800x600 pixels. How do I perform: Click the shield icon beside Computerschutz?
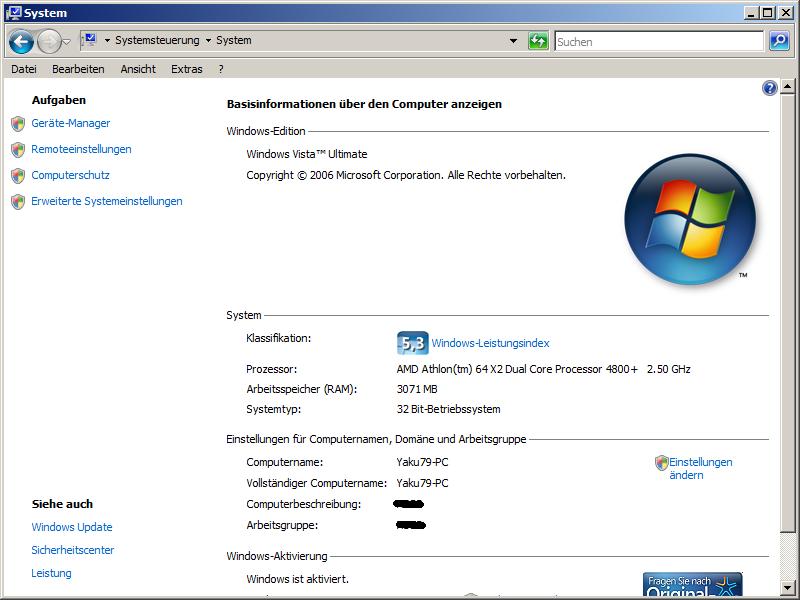click(x=18, y=176)
